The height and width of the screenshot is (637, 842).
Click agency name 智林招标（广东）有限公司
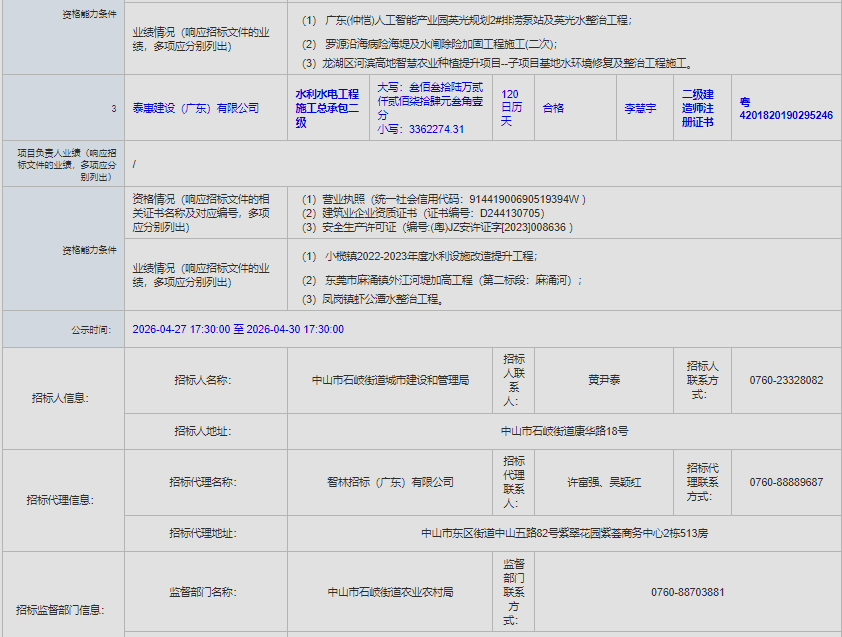coord(391,482)
